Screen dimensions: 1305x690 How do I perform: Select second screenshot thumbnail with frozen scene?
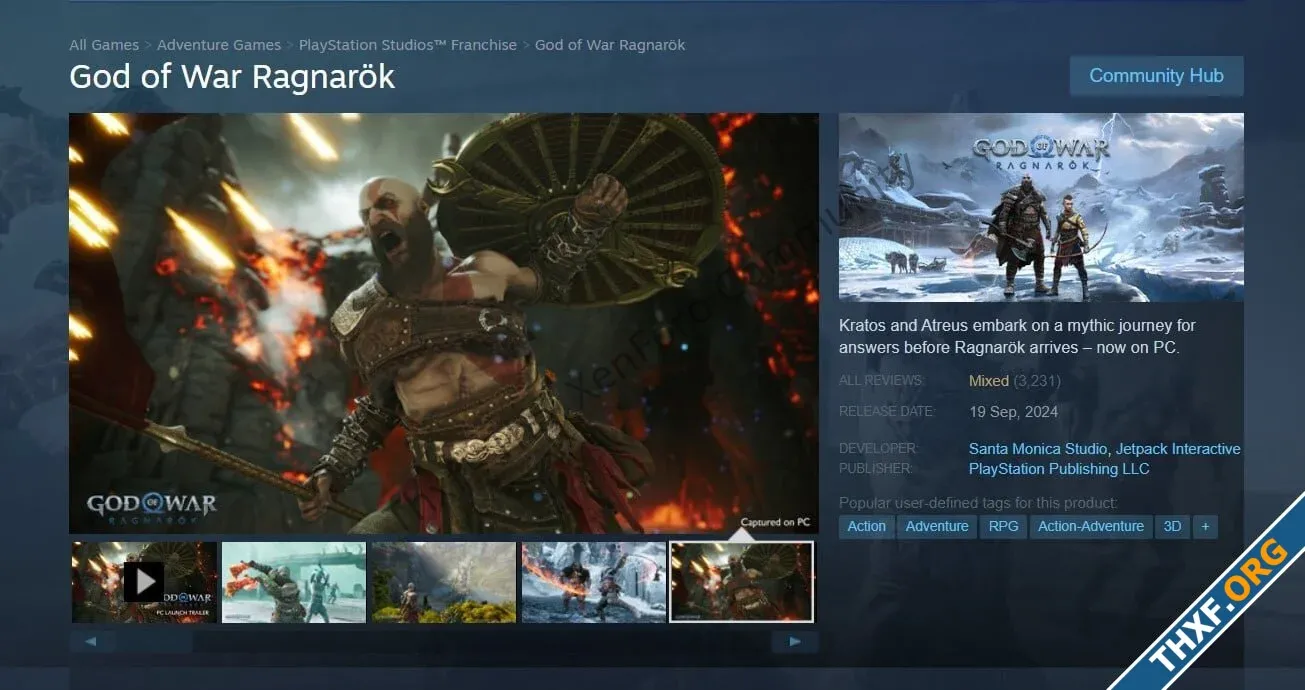294,582
